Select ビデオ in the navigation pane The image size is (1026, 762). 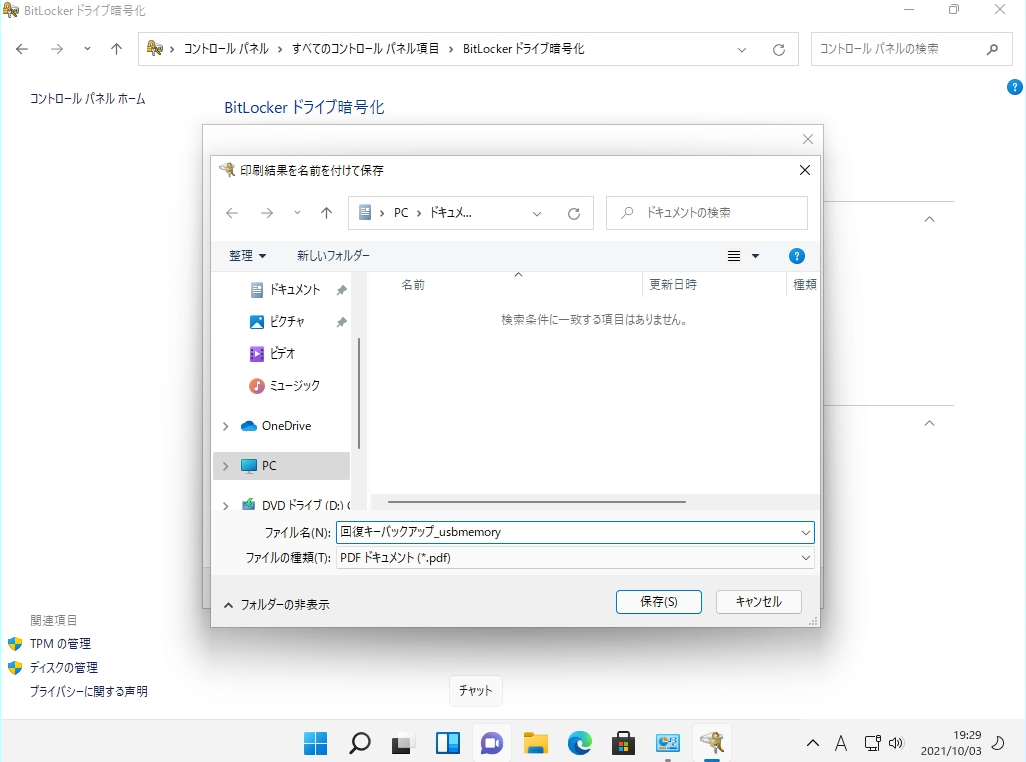(x=282, y=354)
